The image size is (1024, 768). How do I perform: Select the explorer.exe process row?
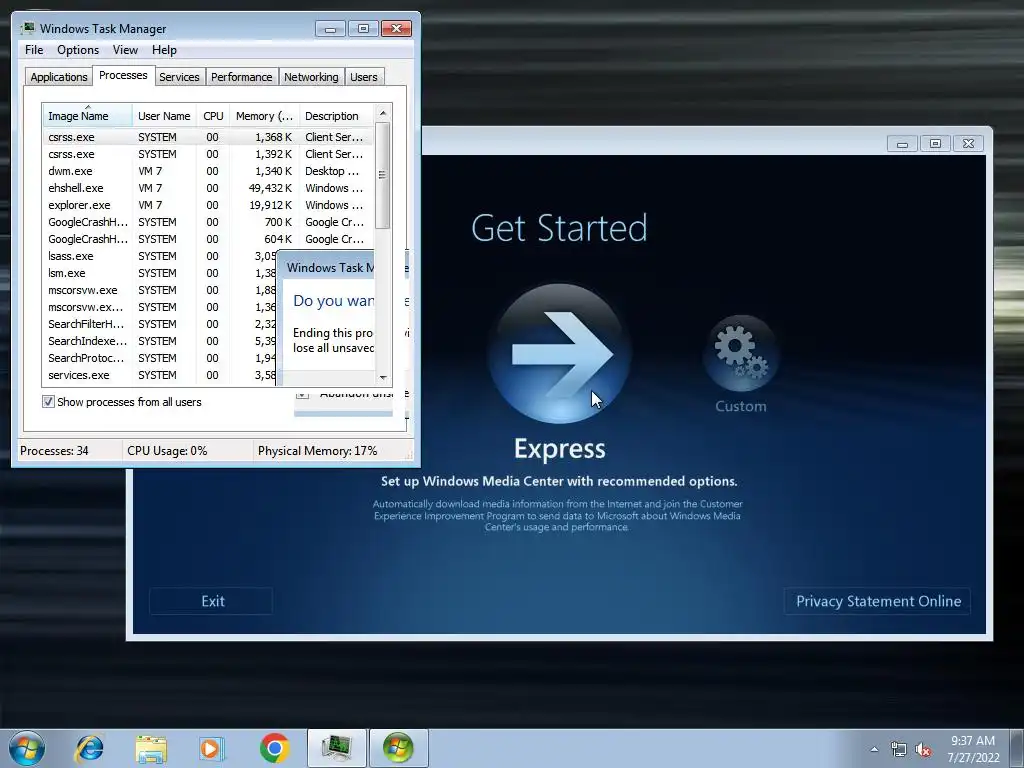(x=208, y=205)
